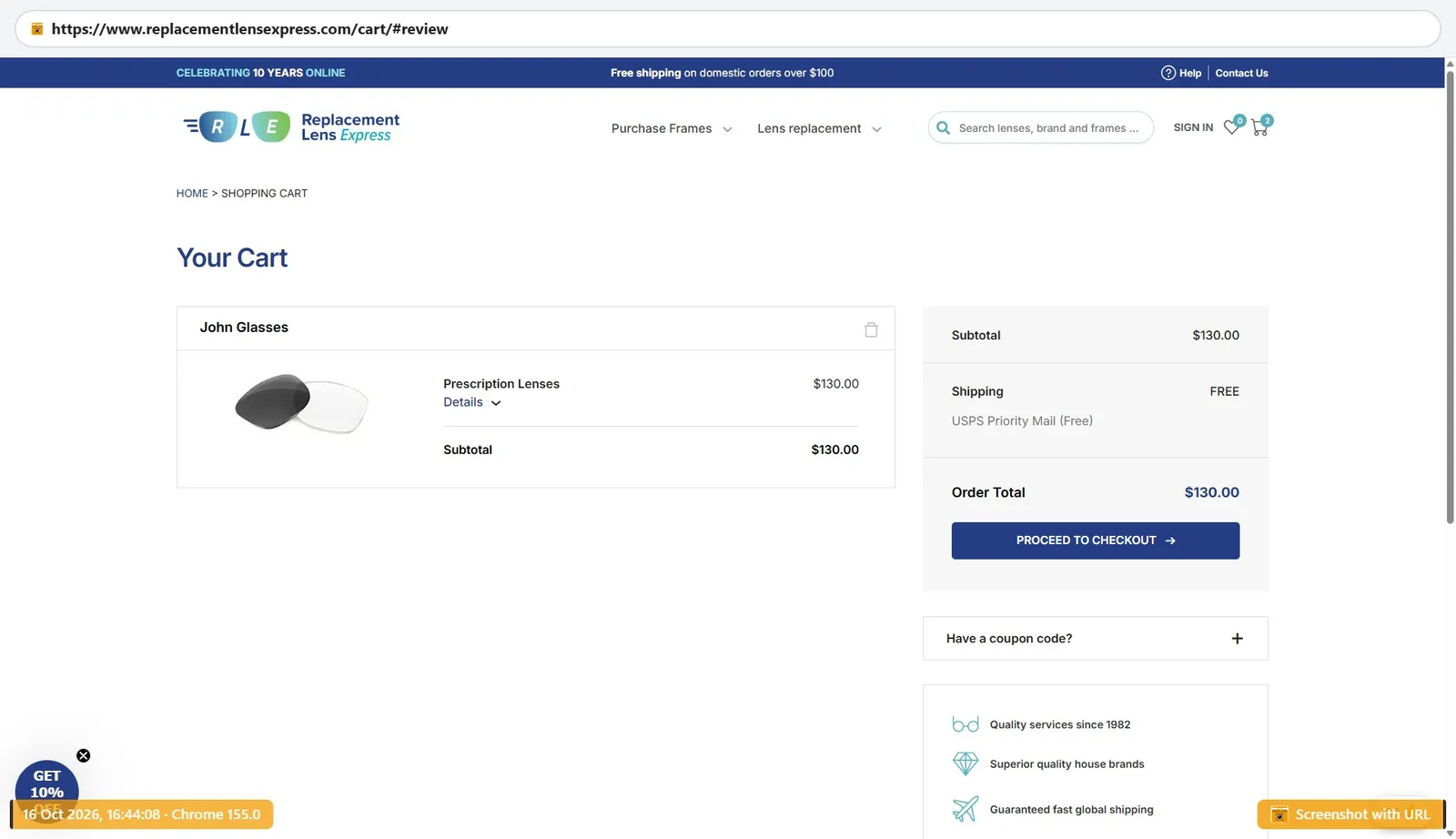
Task: Delete John Glasses item via trash icon
Action: (871, 329)
